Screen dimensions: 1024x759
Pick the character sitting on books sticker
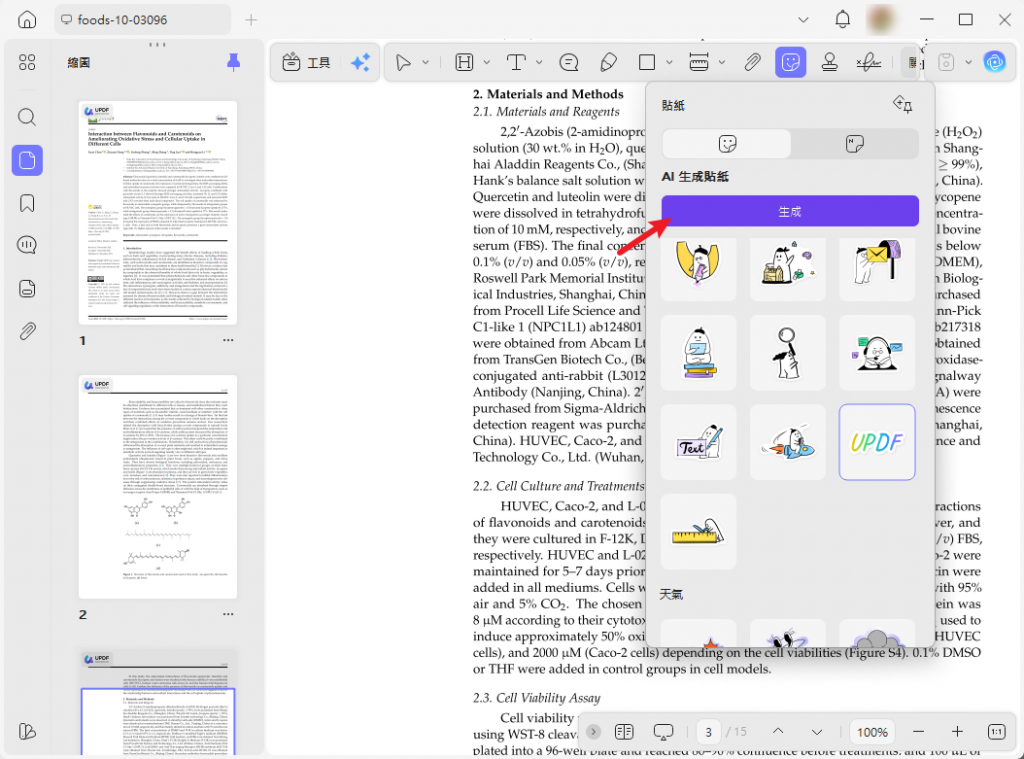tap(698, 353)
